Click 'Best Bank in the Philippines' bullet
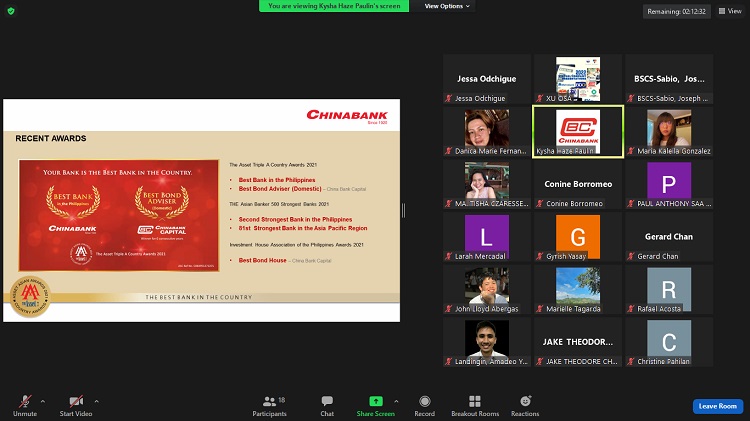This screenshot has height=421, width=750. [x=277, y=180]
